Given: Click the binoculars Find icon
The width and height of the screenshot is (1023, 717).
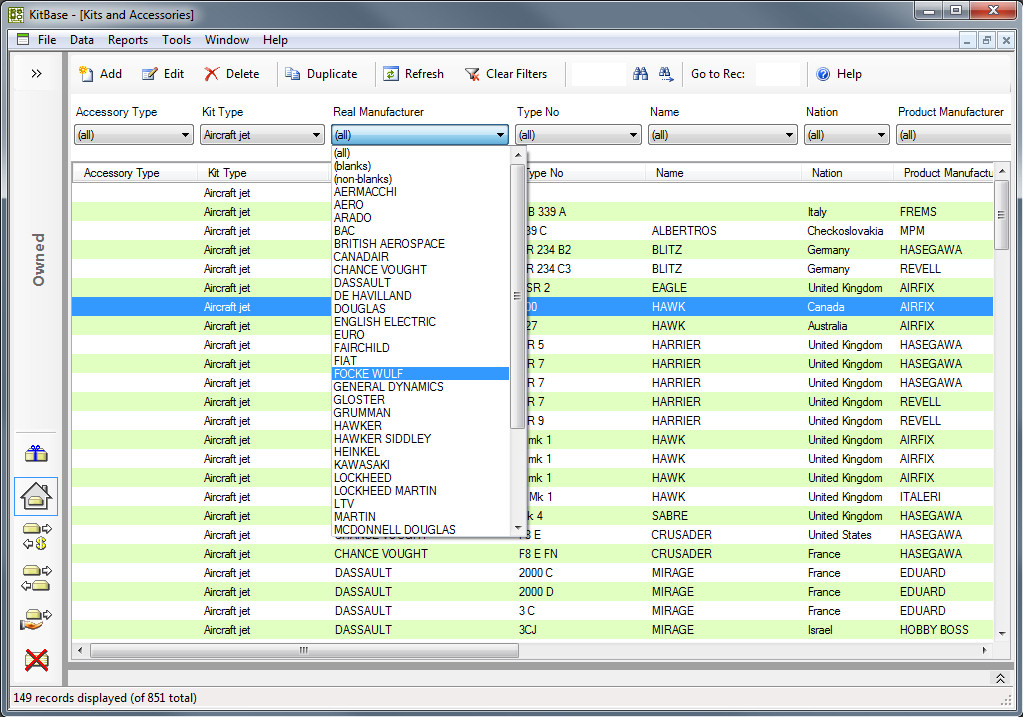Looking at the screenshot, I should [641, 74].
